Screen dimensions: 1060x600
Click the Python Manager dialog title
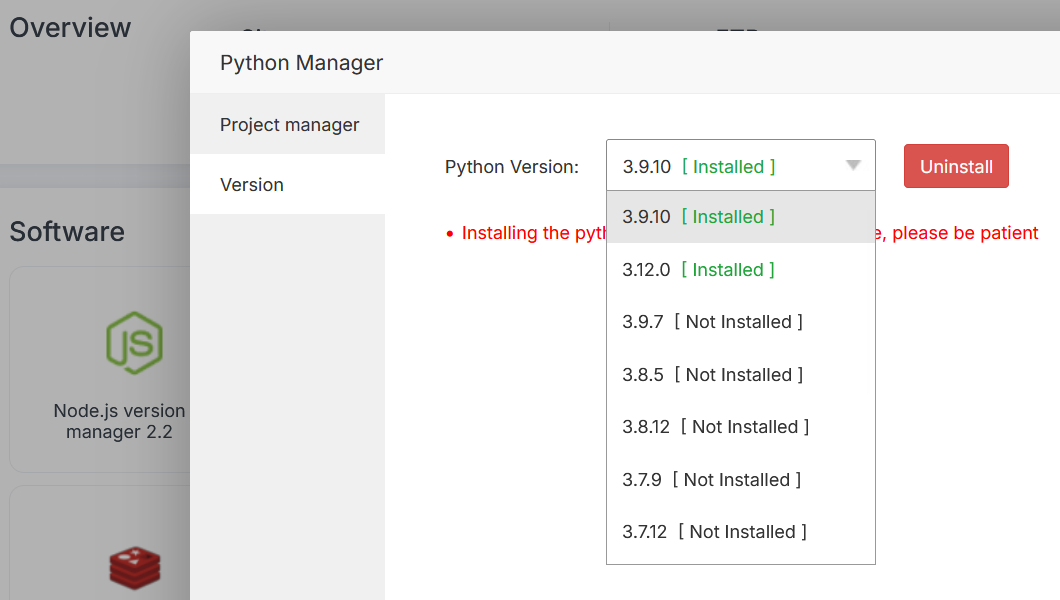pos(301,63)
